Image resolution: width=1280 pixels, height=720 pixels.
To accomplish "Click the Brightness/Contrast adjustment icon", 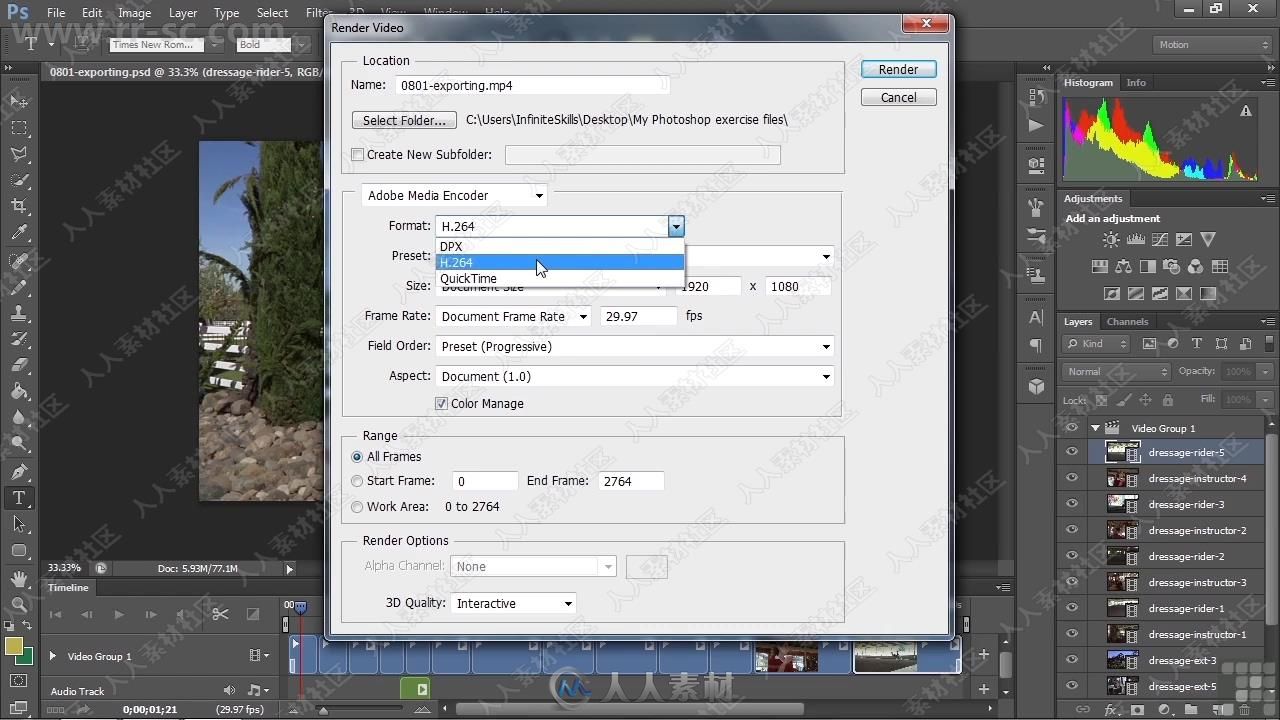I will click(1111, 240).
